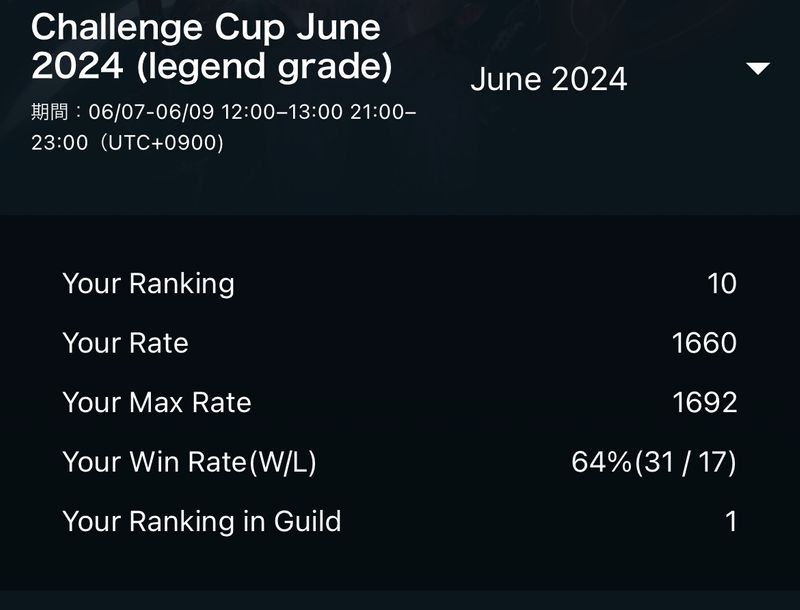800x610 pixels.
Task: Tap the rate value 1660
Action: (704, 343)
